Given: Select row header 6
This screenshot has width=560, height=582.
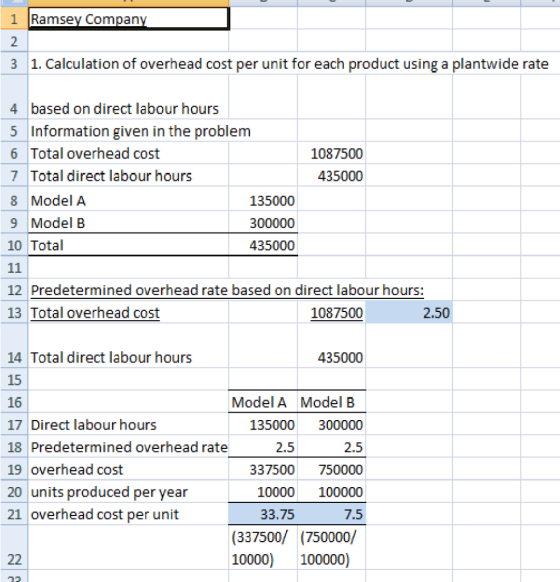Looking at the screenshot, I should (14, 153).
